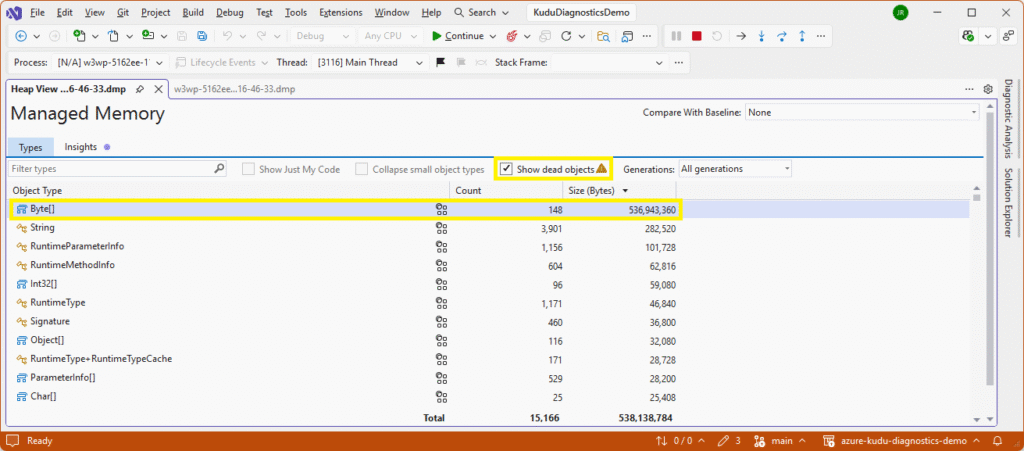
Task: Open the Thread dropdown
Action: [370, 63]
